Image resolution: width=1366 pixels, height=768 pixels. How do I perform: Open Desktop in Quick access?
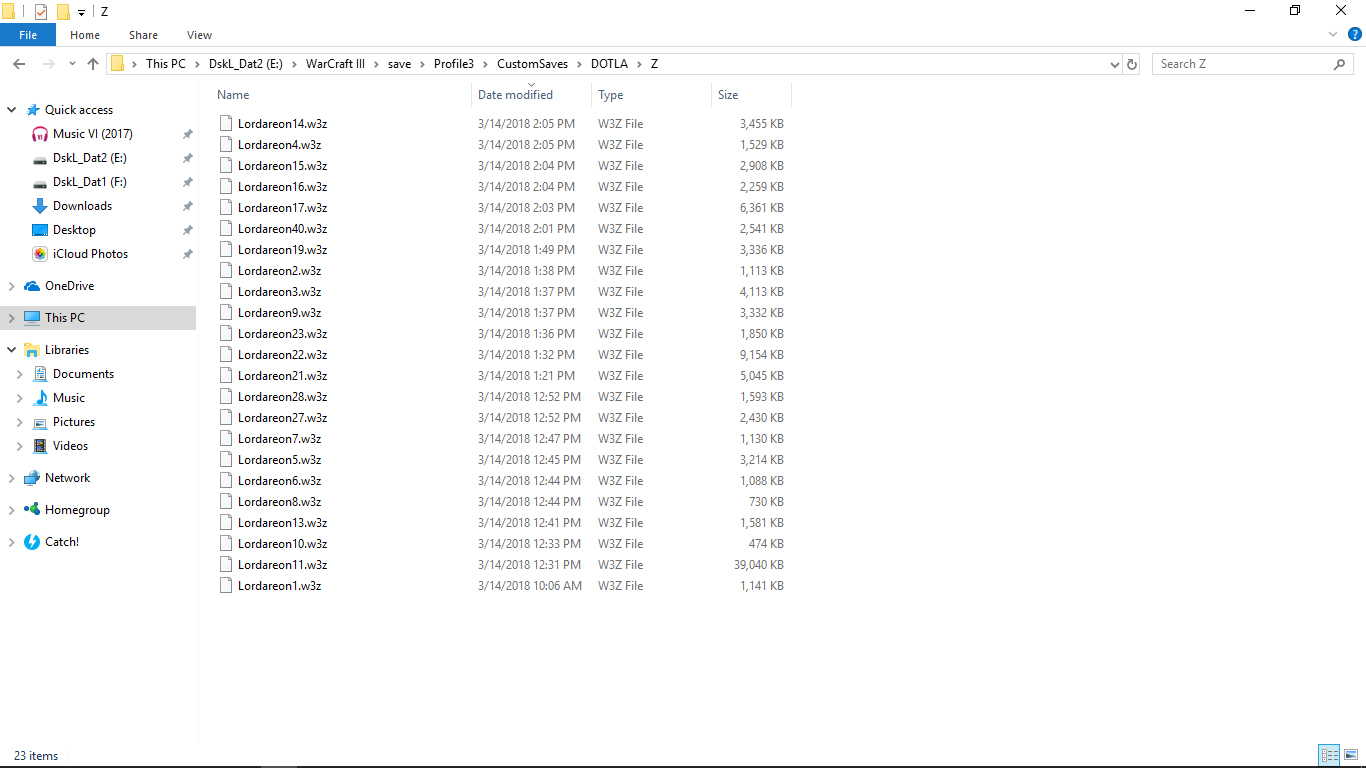point(74,230)
